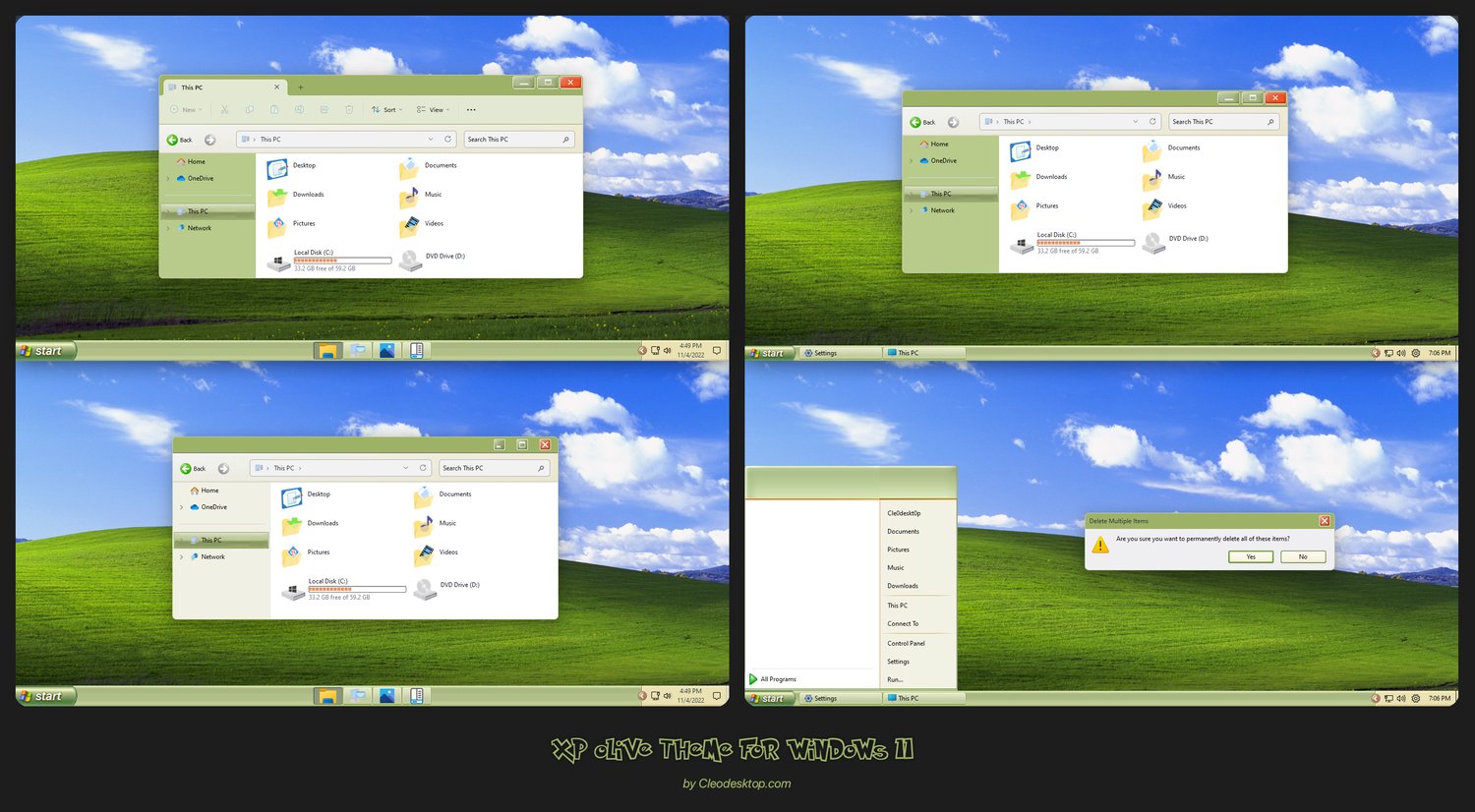
Task: Open Documents folder in top-right Explorer window
Action: pyautogui.click(x=1171, y=149)
